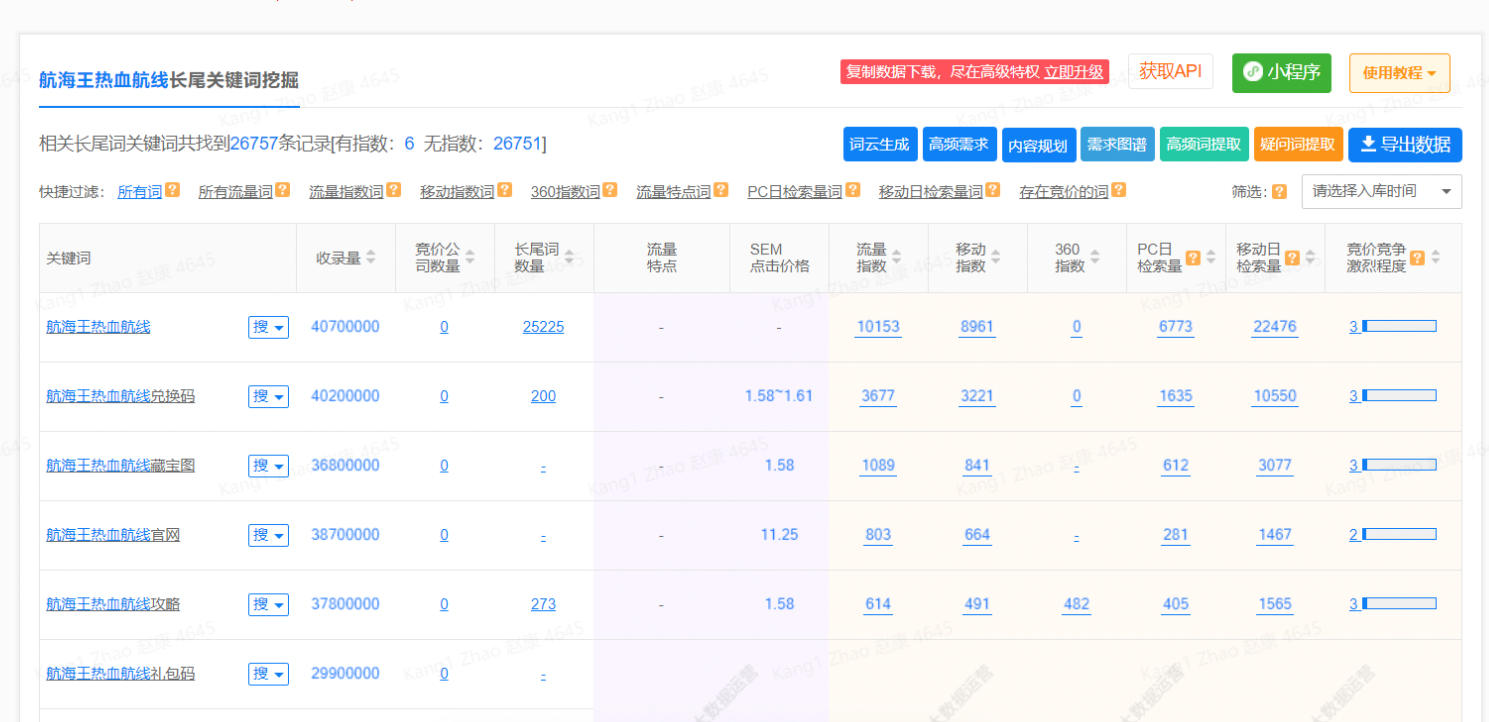Click help icon next to 流量特点词 filter

click(721, 189)
